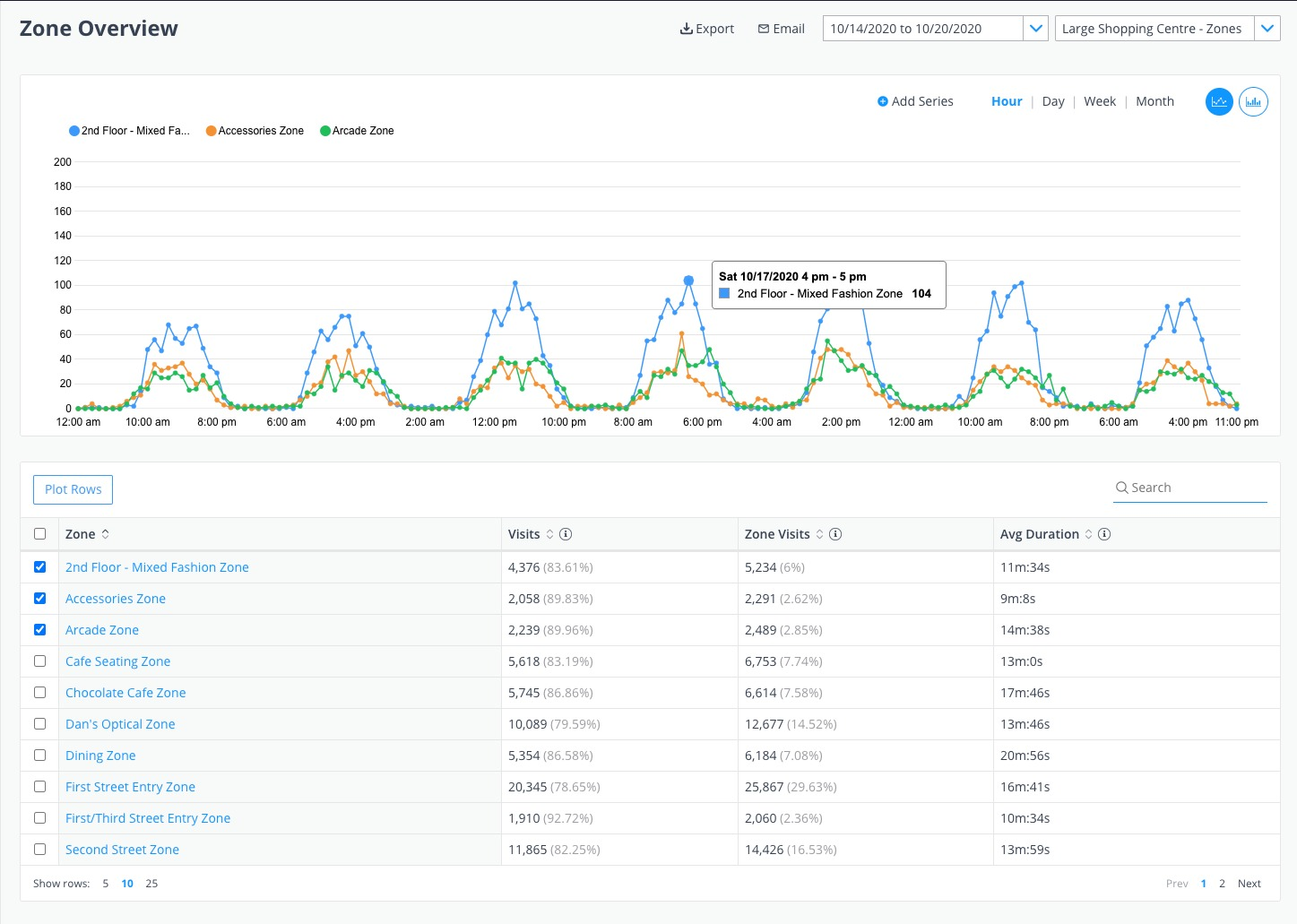Click the search magnifier icon above the table
Screen dimensions: 1297x924
(x=1122, y=488)
